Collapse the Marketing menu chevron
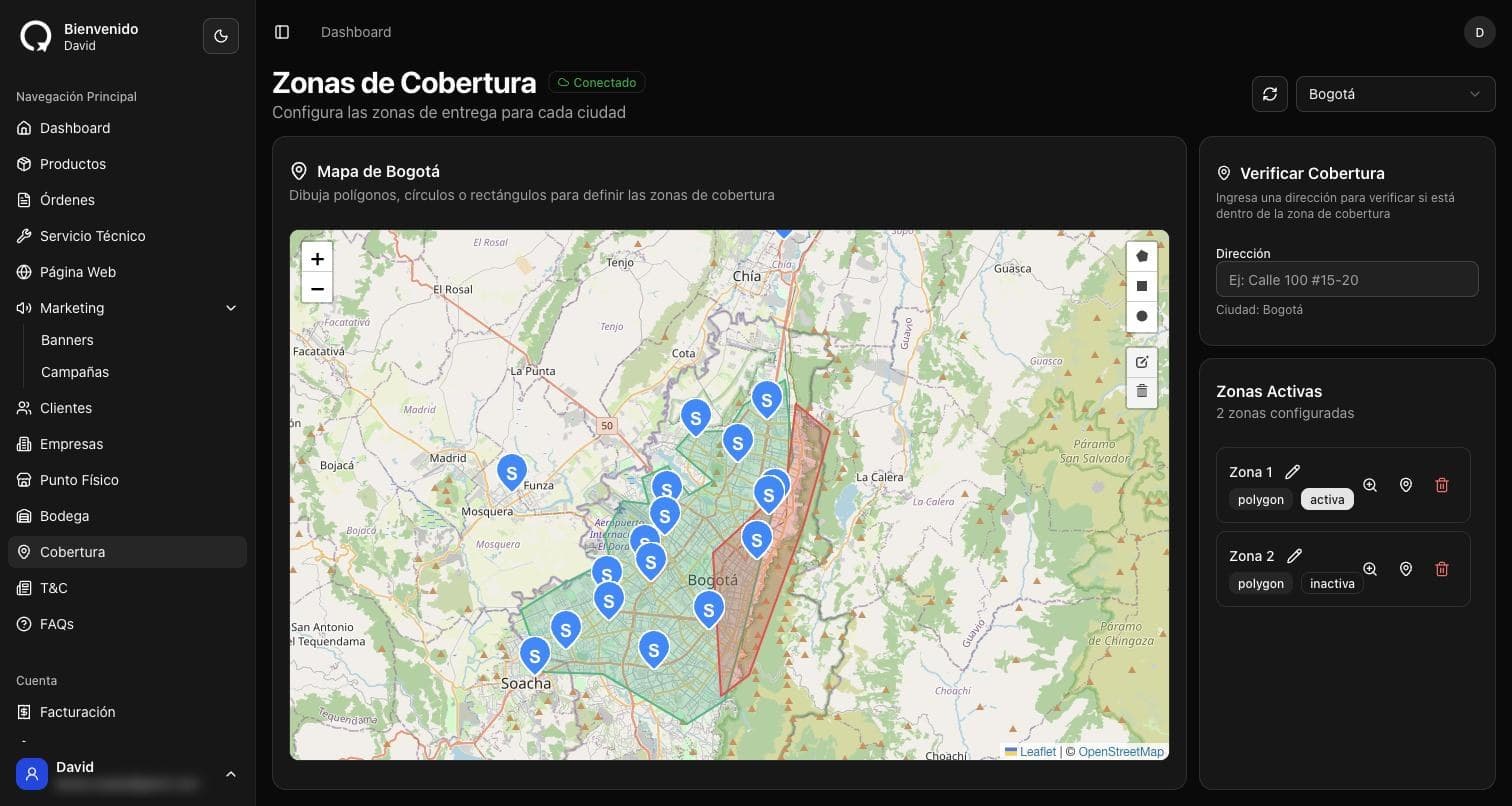This screenshot has width=1512, height=806. [x=231, y=308]
